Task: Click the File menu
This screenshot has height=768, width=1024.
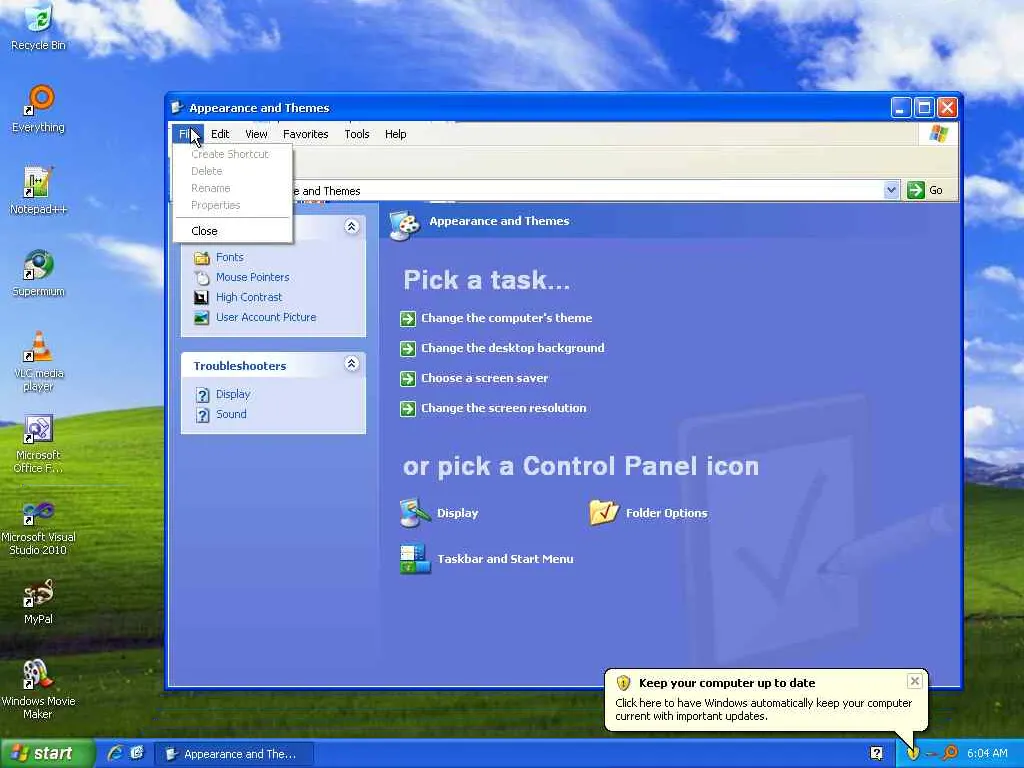Action: [x=188, y=134]
